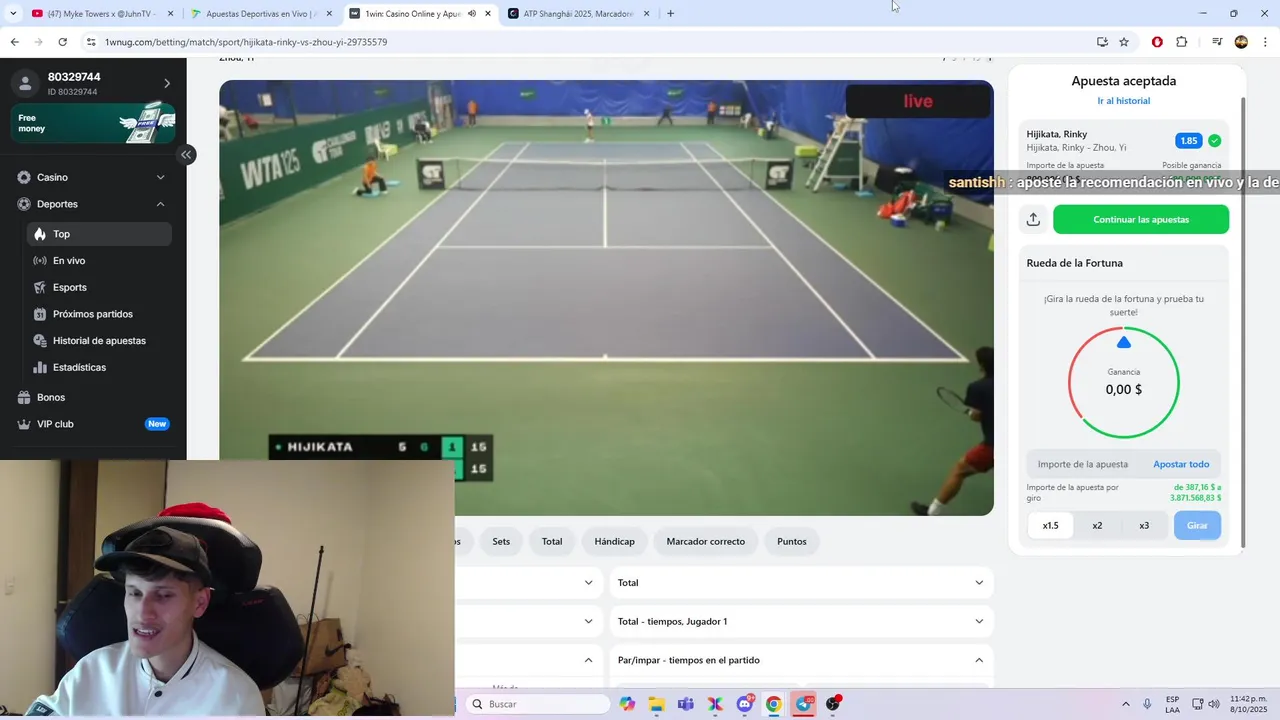Expand the Total market row
This screenshot has width=1280, height=720.
pyautogui.click(x=802, y=583)
